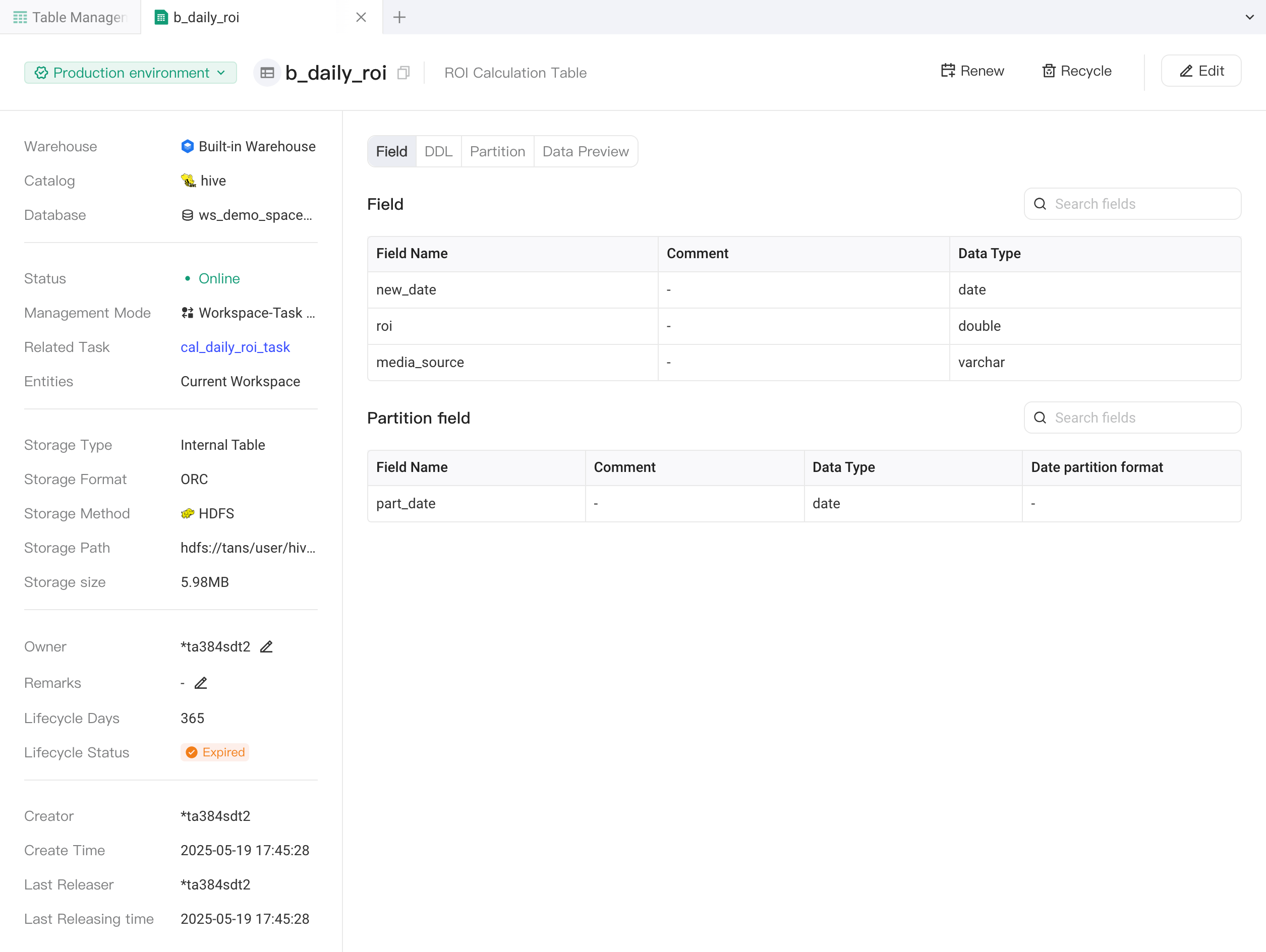Image resolution: width=1266 pixels, height=952 pixels.
Task: Copy table name b_daily_roi icon
Action: click(404, 73)
